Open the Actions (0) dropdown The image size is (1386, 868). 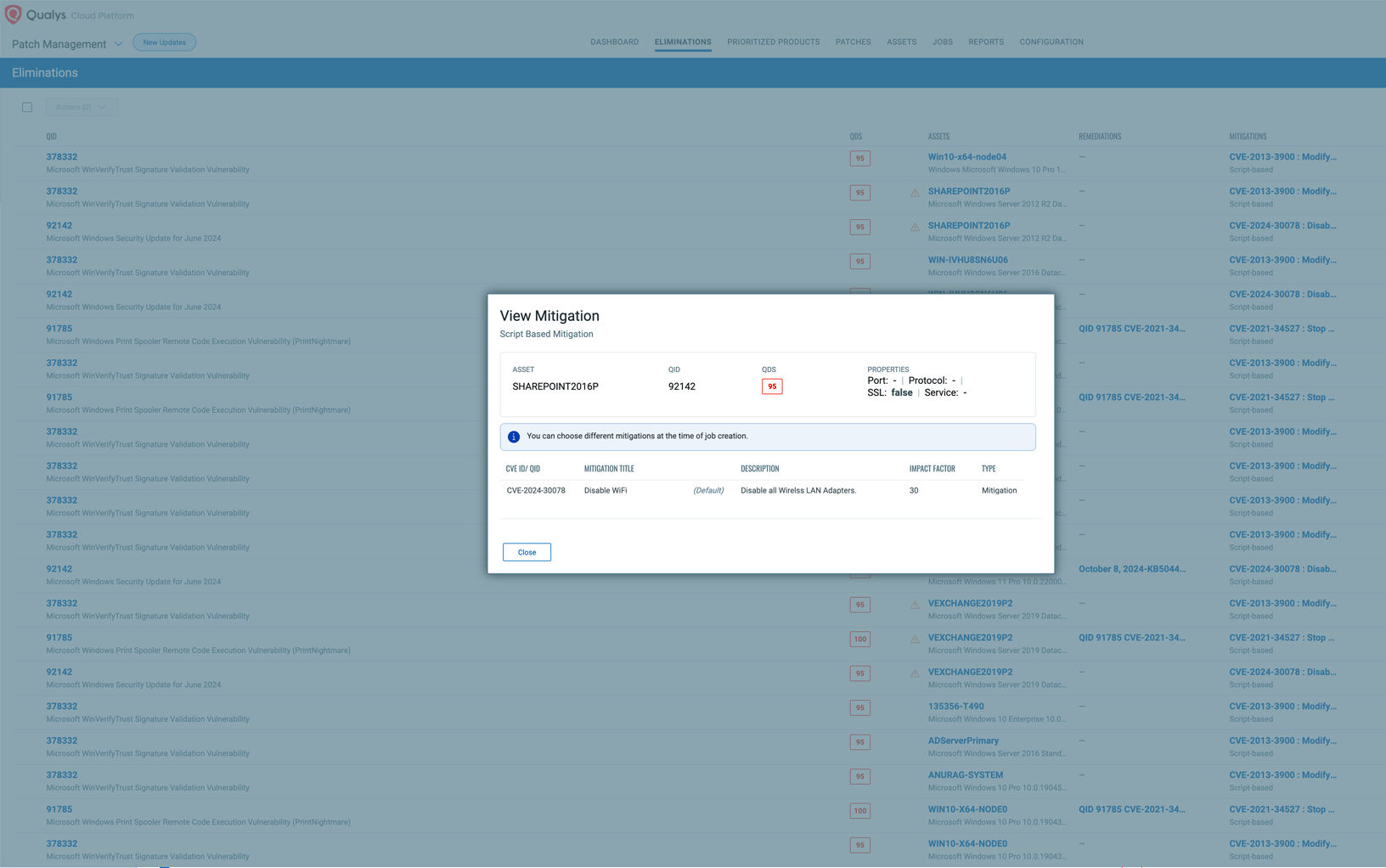82,107
